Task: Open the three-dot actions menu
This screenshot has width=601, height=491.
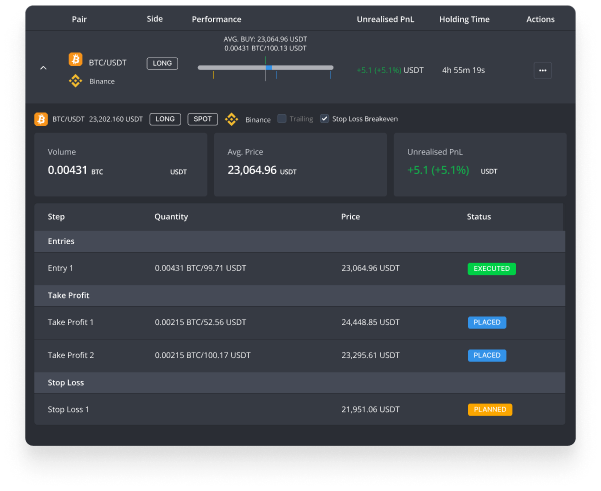Action: click(542, 70)
